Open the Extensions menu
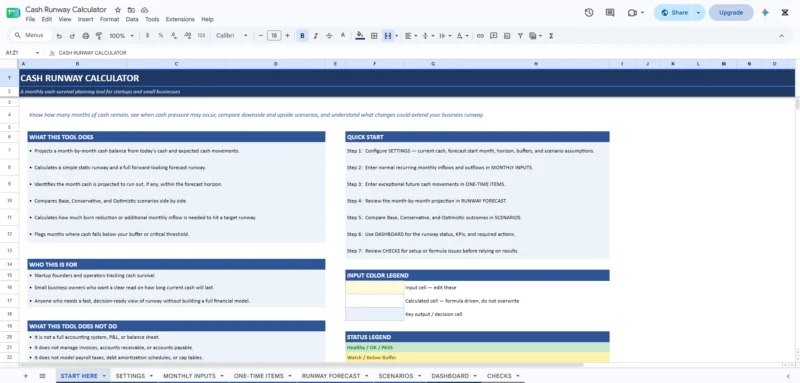 coord(180,19)
